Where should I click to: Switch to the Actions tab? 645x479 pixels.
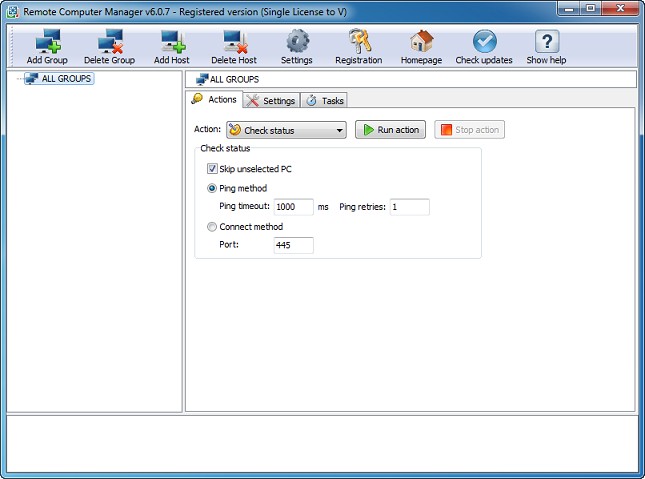tap(215, 100)
